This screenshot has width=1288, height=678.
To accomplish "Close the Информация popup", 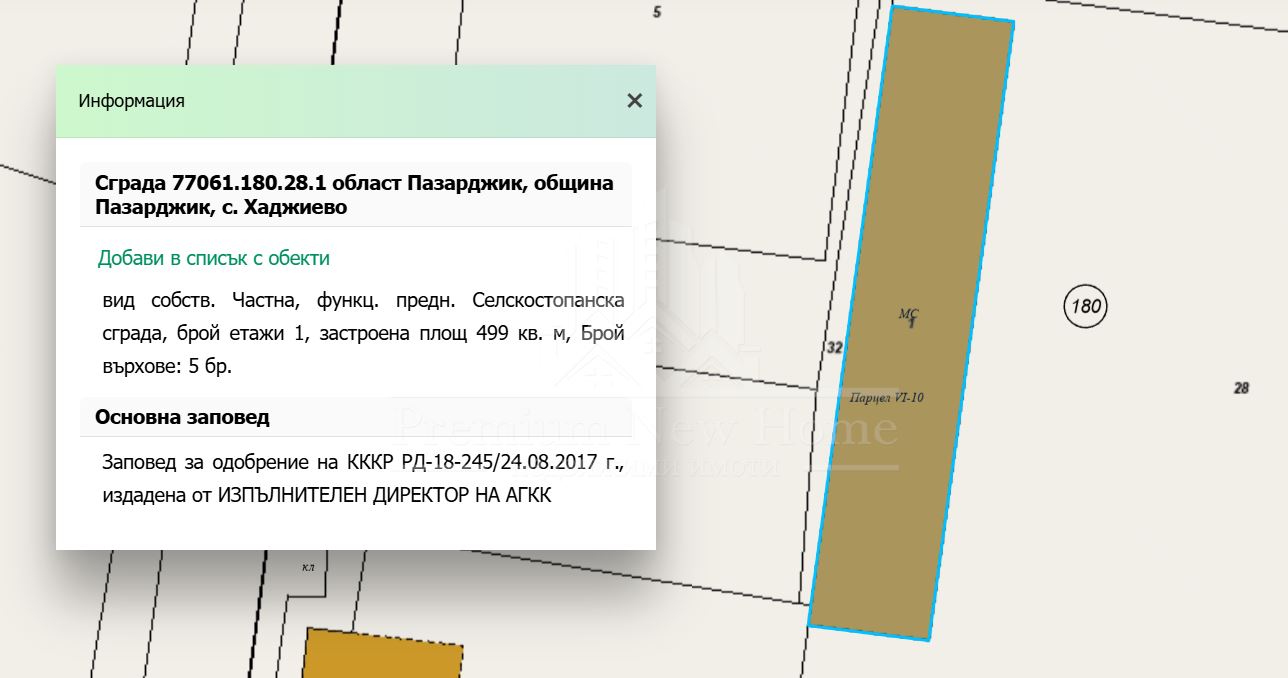I will tap(633, 100).
